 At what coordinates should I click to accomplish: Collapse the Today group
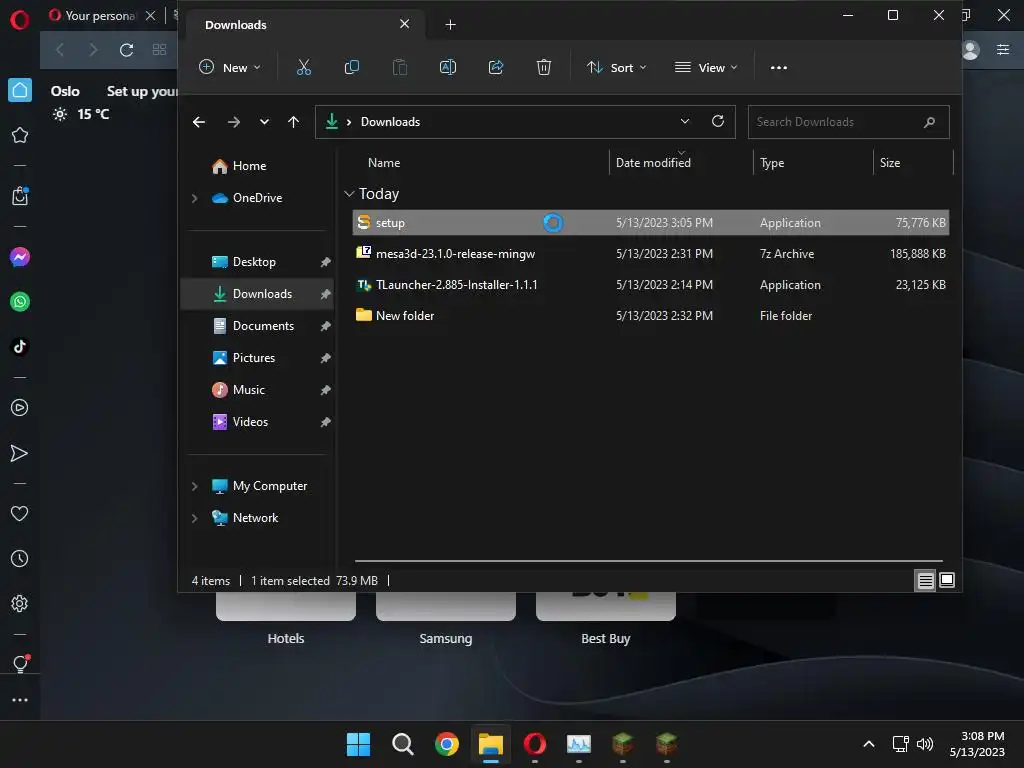349,194
